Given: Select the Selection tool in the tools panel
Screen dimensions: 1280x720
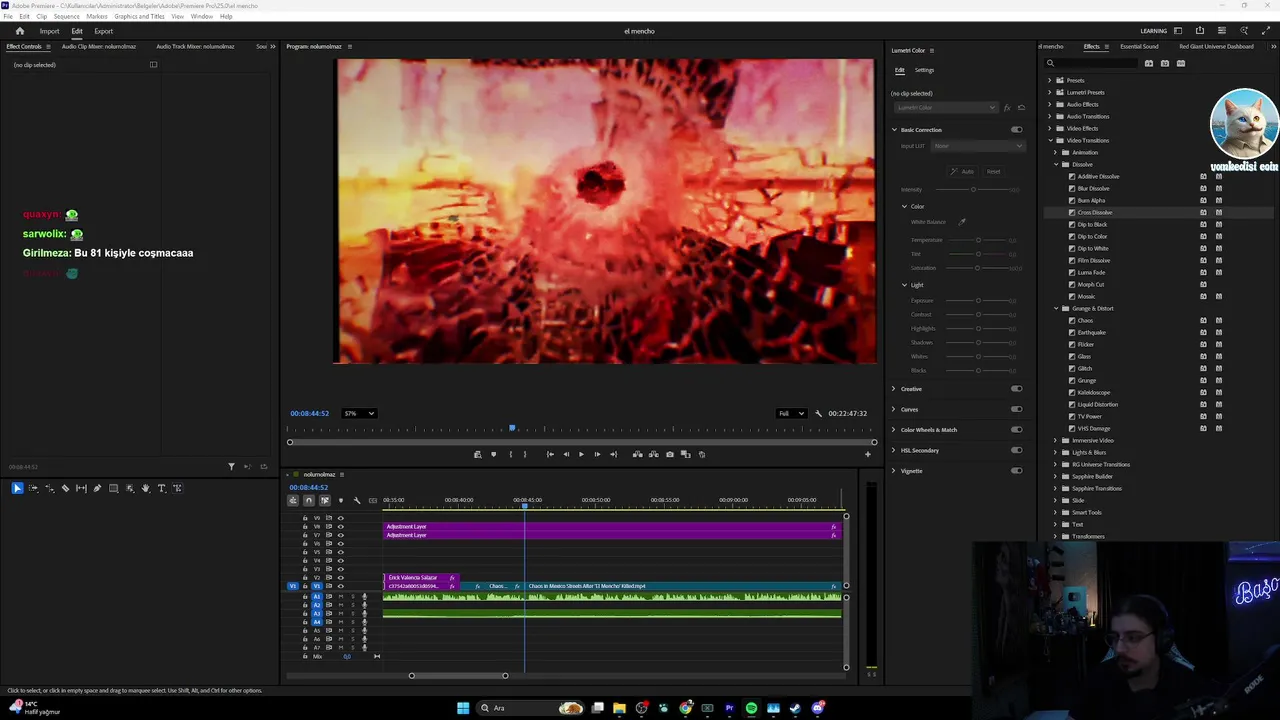Looking at the screenshot, I should 17,488.
